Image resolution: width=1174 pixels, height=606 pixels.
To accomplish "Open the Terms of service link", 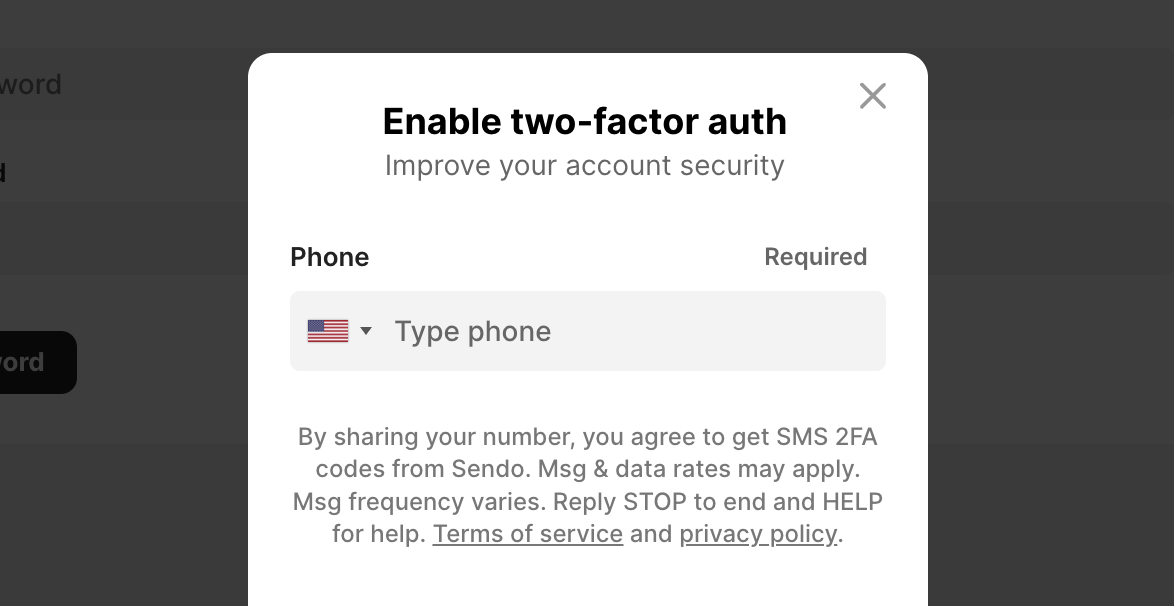I will [x=528, y=534].
